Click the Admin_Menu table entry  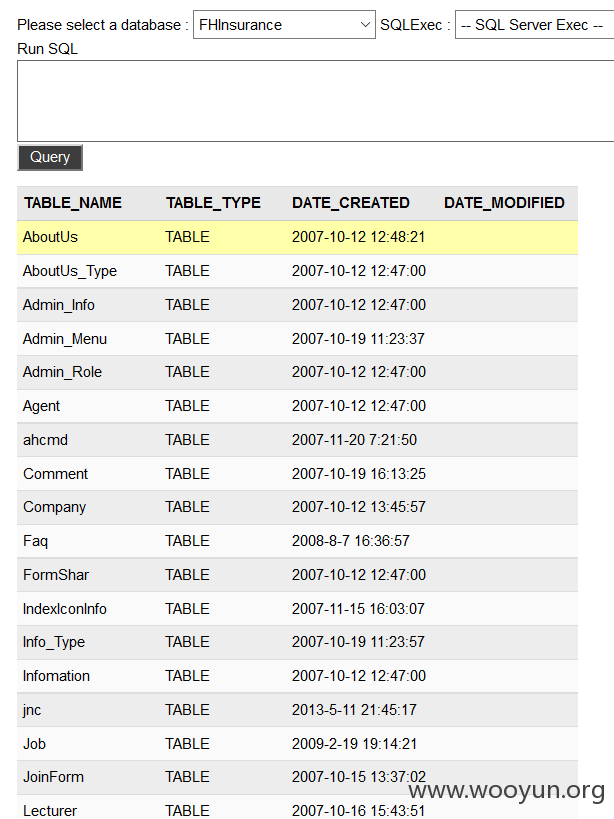(x=65, y=339)
